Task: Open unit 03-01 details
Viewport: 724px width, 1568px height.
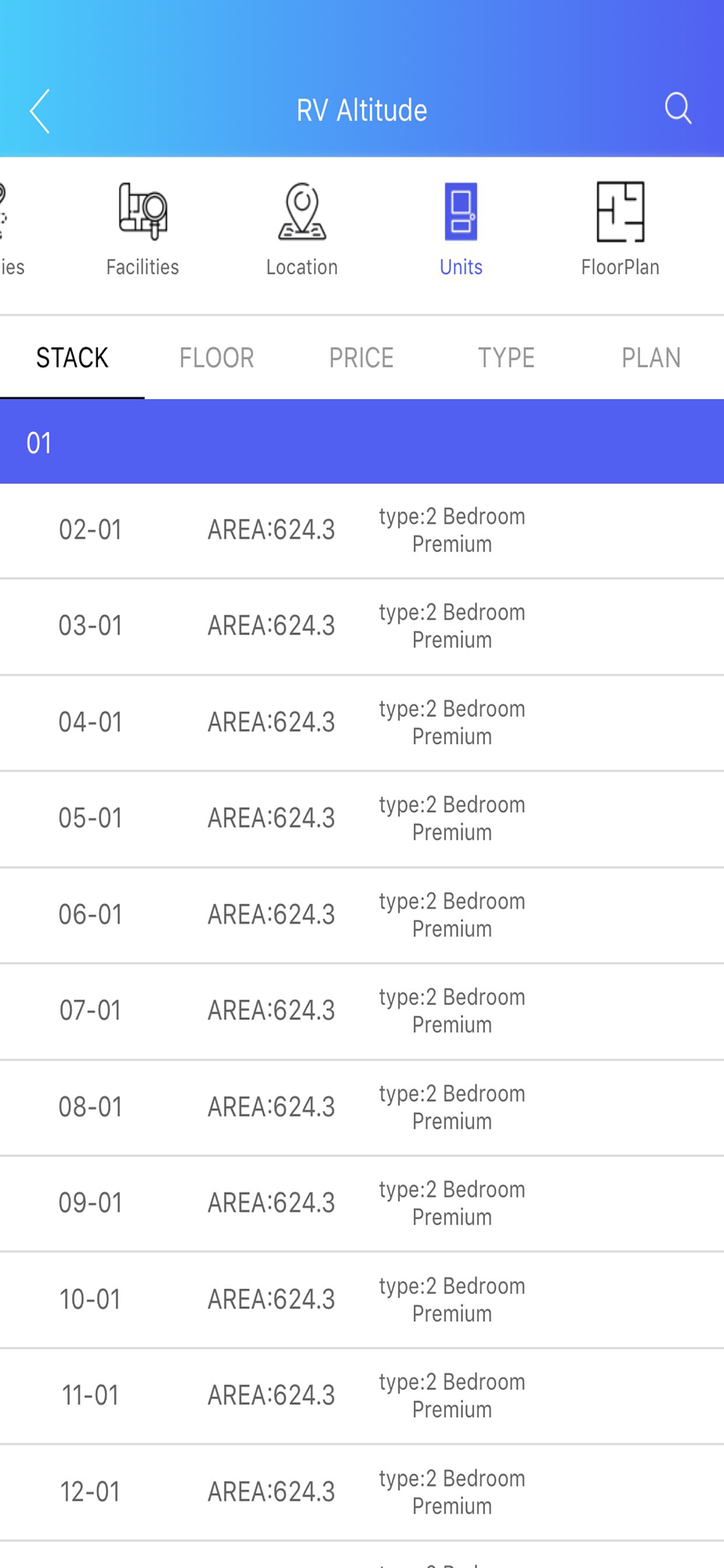Action: 362,626
